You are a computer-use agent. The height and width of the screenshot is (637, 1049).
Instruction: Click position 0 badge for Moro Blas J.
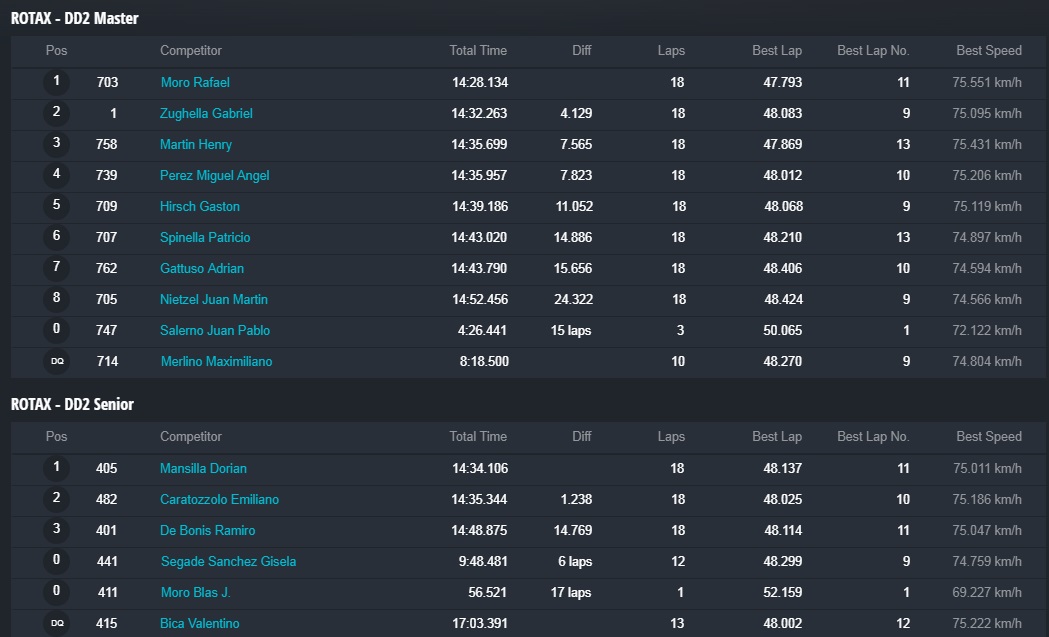pos(57,592)
